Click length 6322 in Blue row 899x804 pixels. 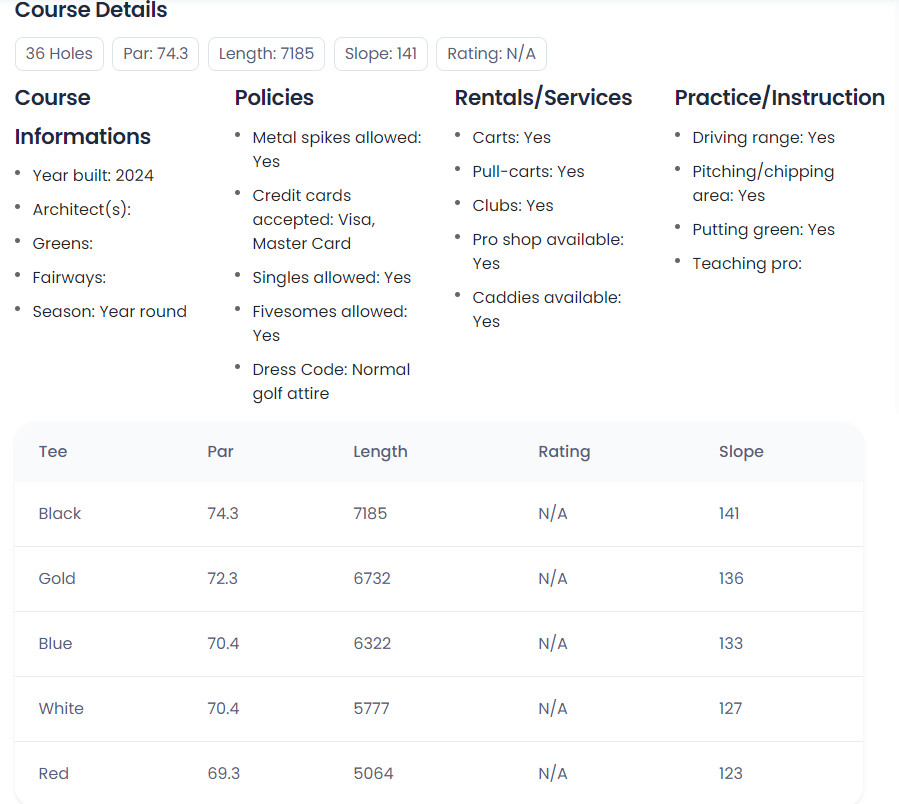click(x=372, y=643)
